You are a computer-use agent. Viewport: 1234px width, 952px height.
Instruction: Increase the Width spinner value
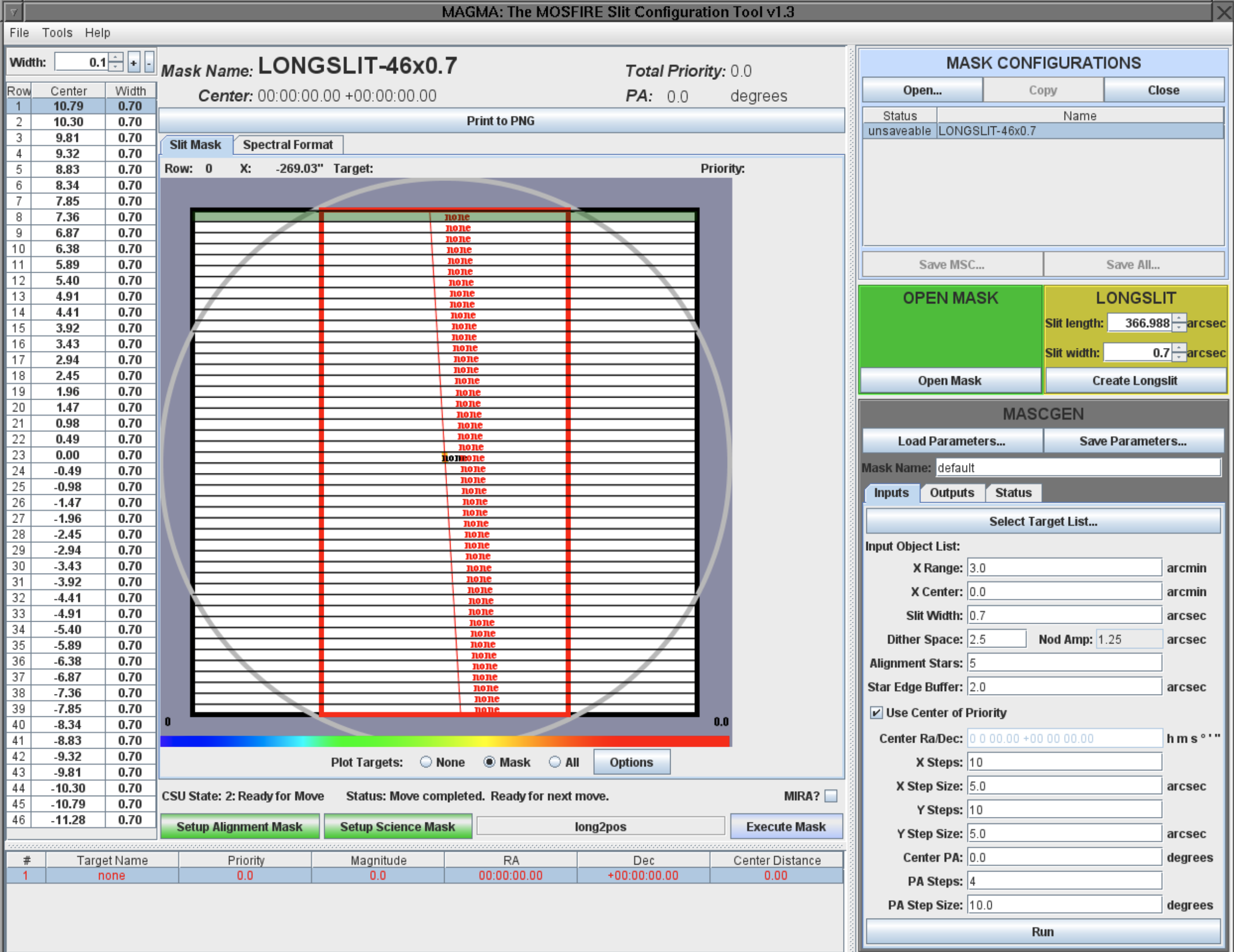pyautogui.click(x=116, y=57)
